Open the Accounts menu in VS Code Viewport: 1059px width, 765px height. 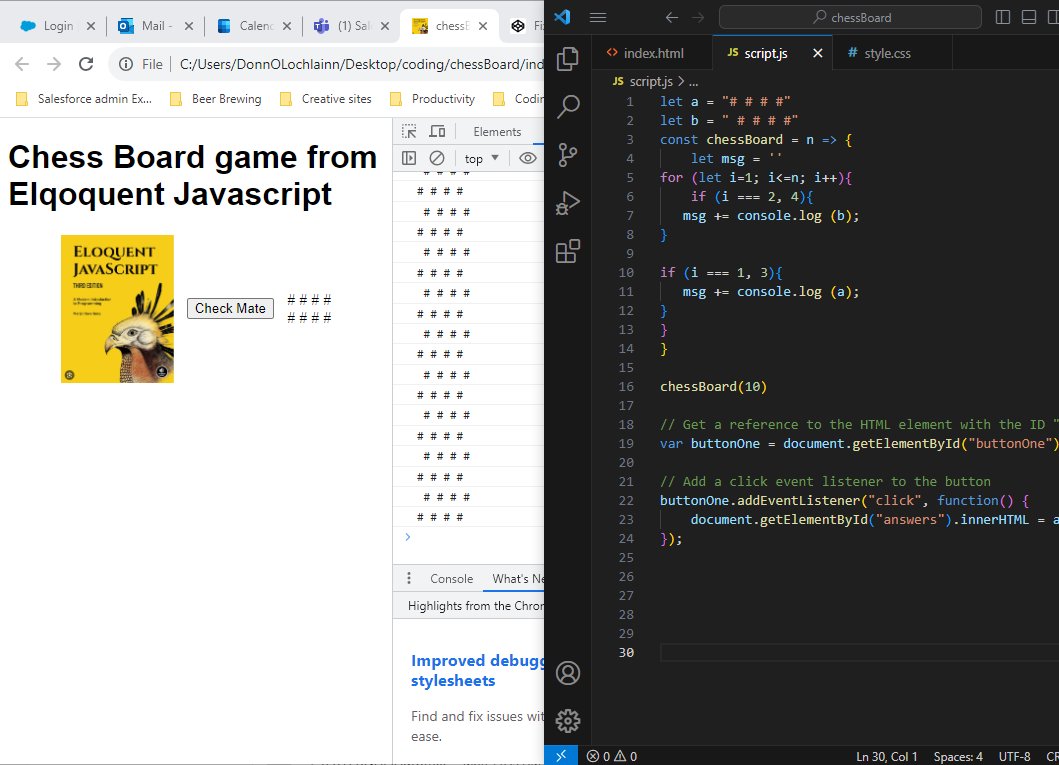click(x=567, y=672)
